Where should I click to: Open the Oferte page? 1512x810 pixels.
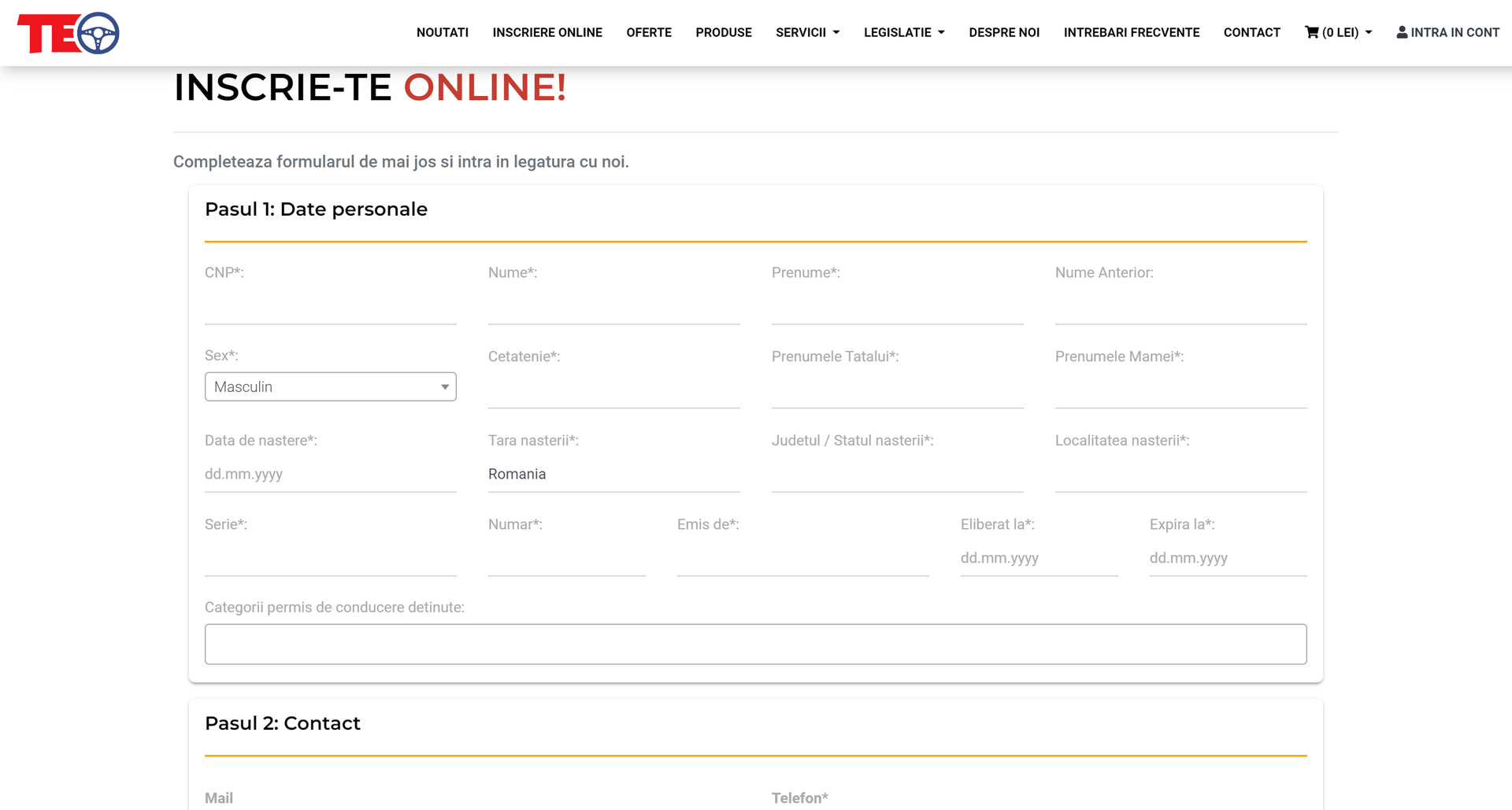point(648,32)
